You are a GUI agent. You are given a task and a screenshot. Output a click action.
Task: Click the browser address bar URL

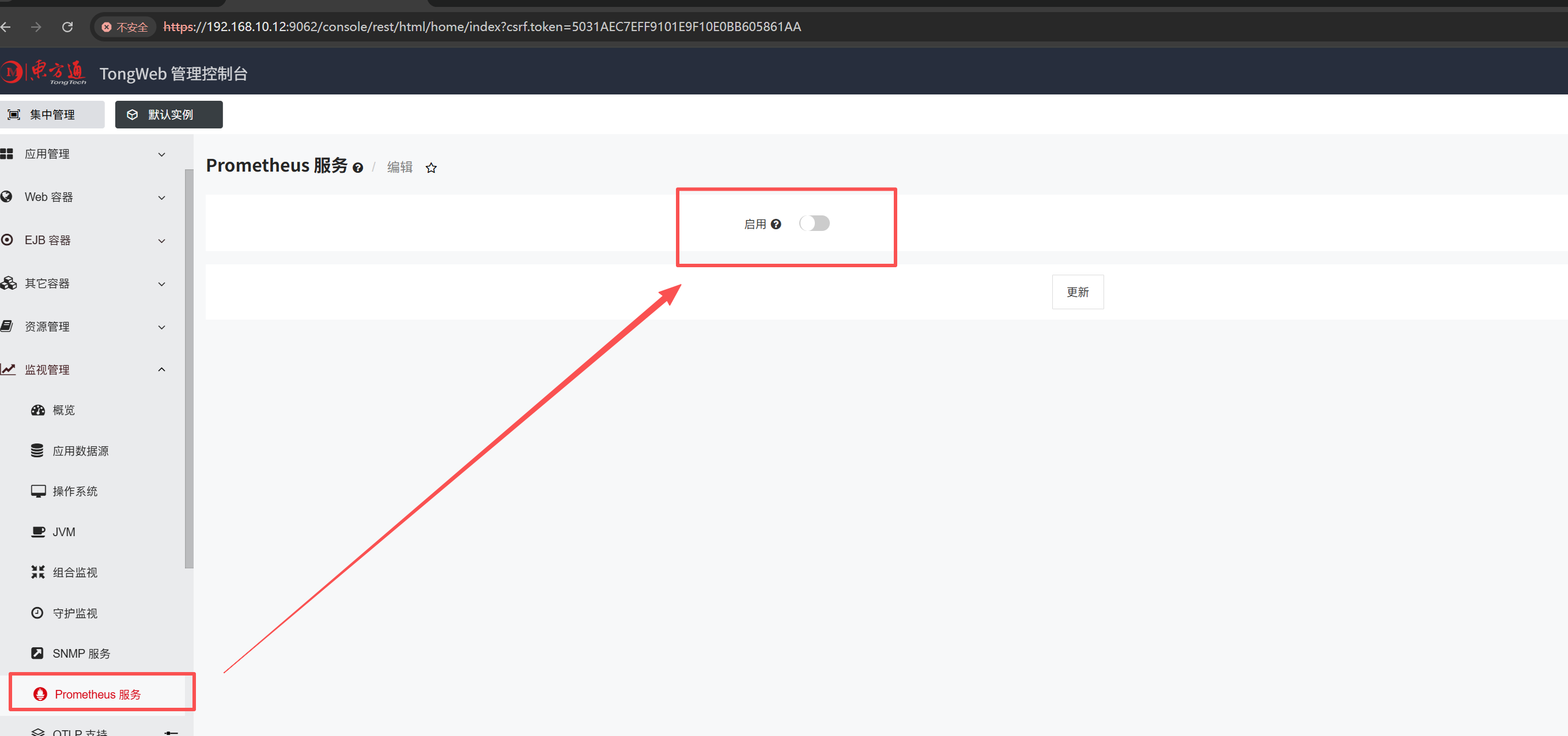pos(481,26)
